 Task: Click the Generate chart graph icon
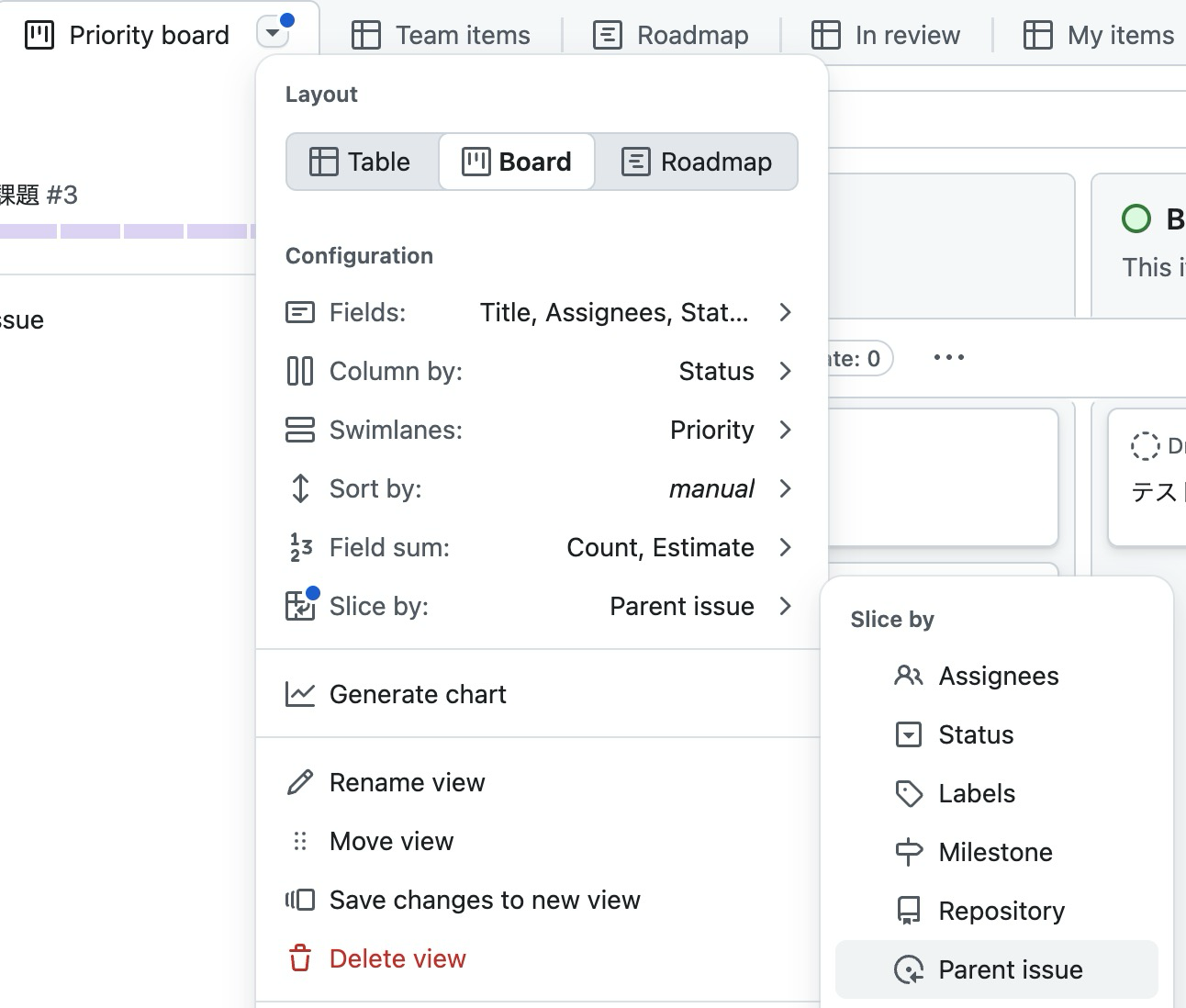coord(300,694)
